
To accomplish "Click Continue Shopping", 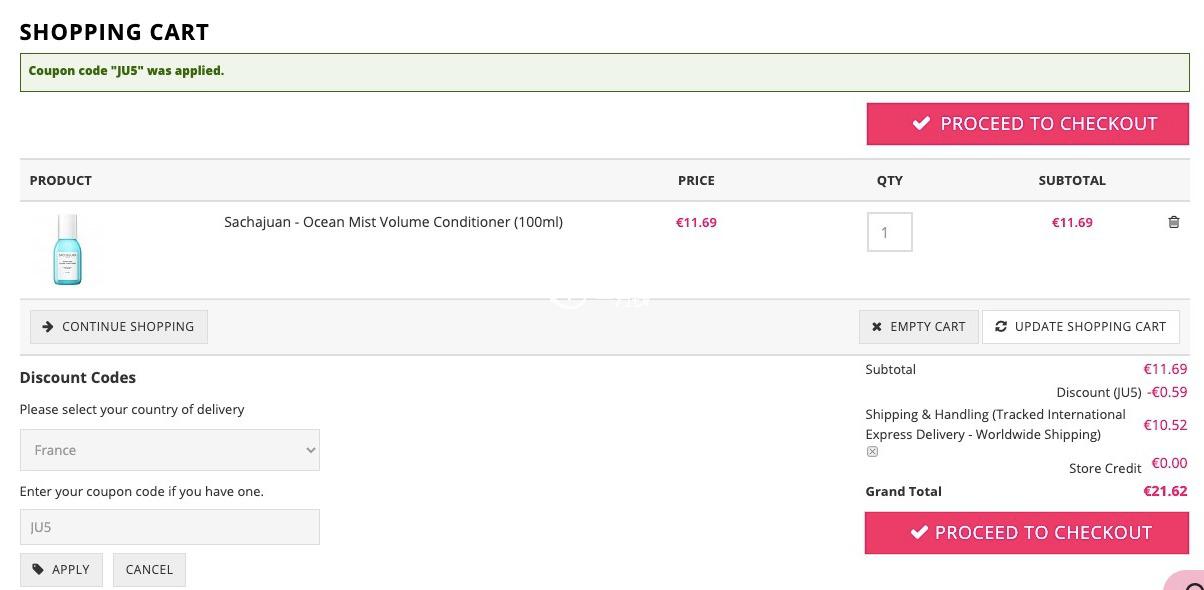I will 119,327.
